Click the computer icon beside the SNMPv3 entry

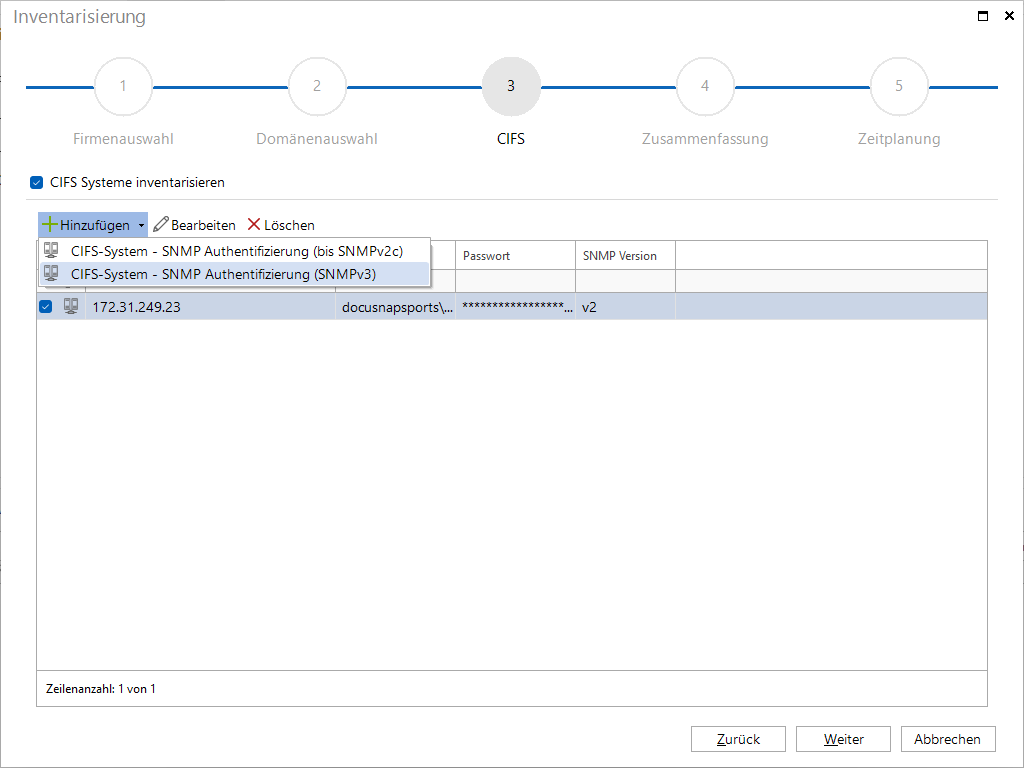pyautogui.click(x=51, y=274)
